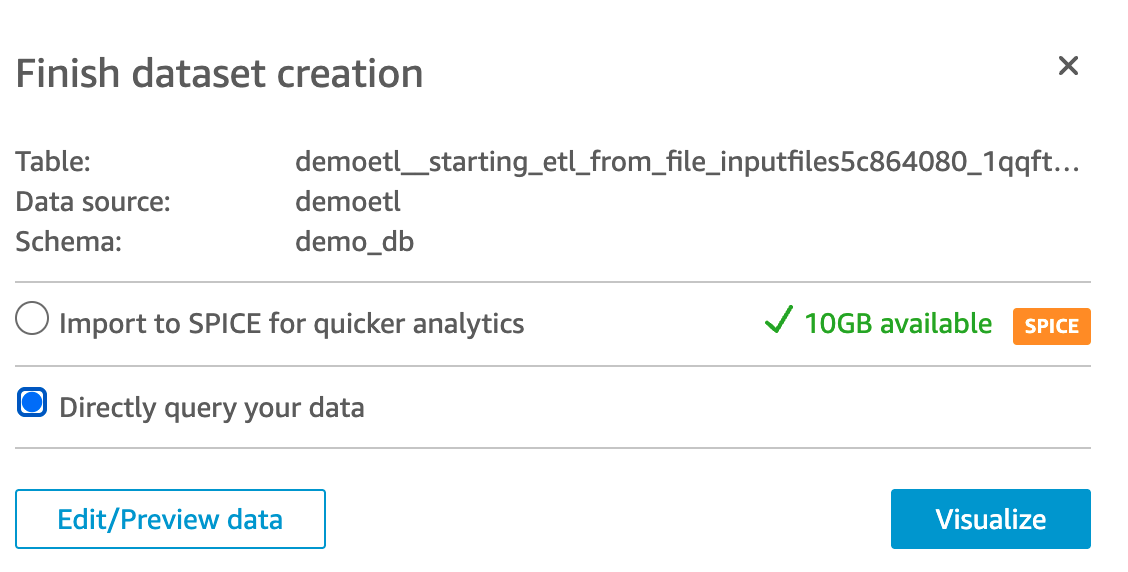Screen dimensions: 1128x572
Task: Click the ellipsis ending the table name
Action: click(1068, 164)
